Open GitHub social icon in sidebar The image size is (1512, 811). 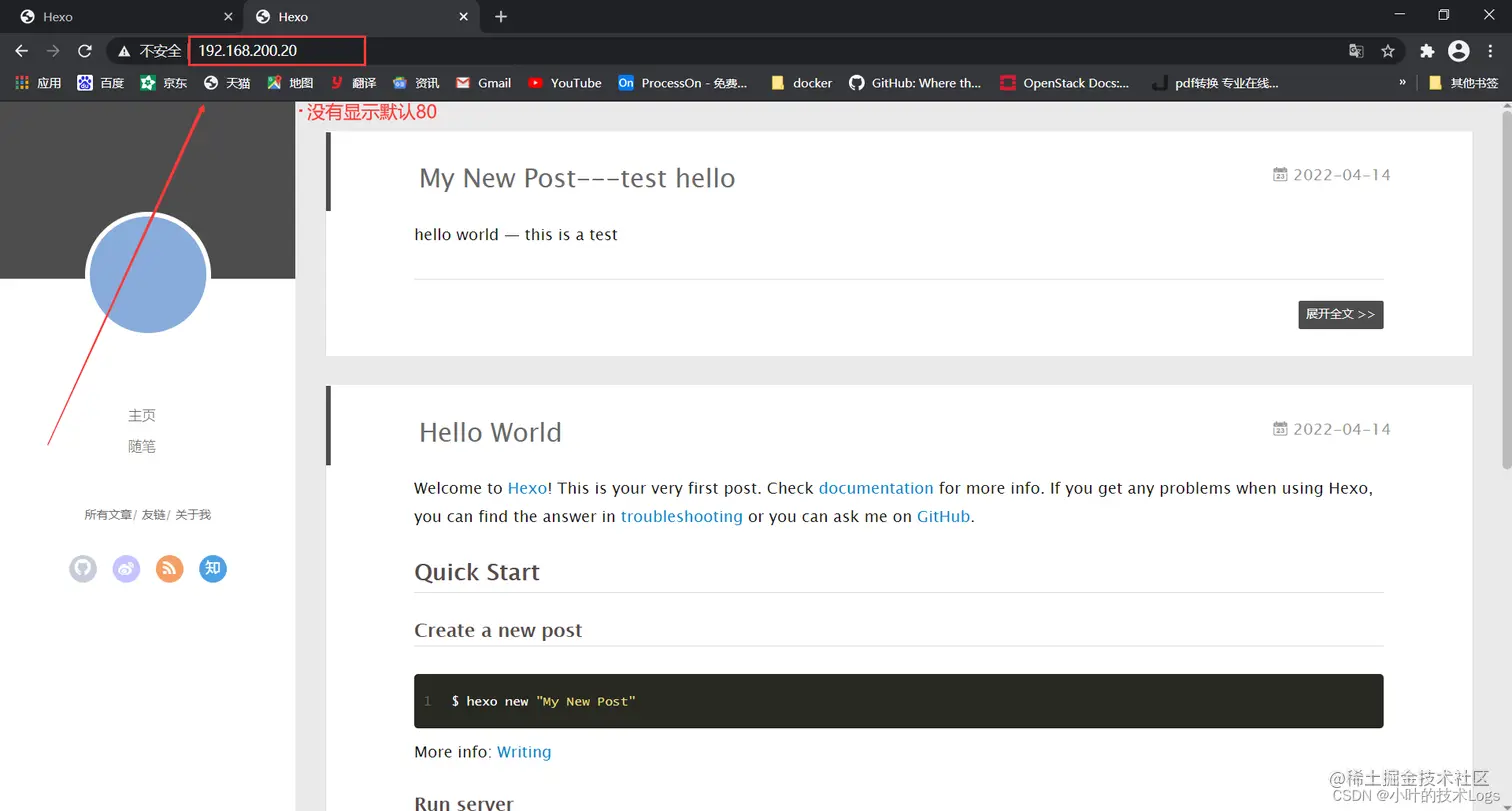coord(83,569)
